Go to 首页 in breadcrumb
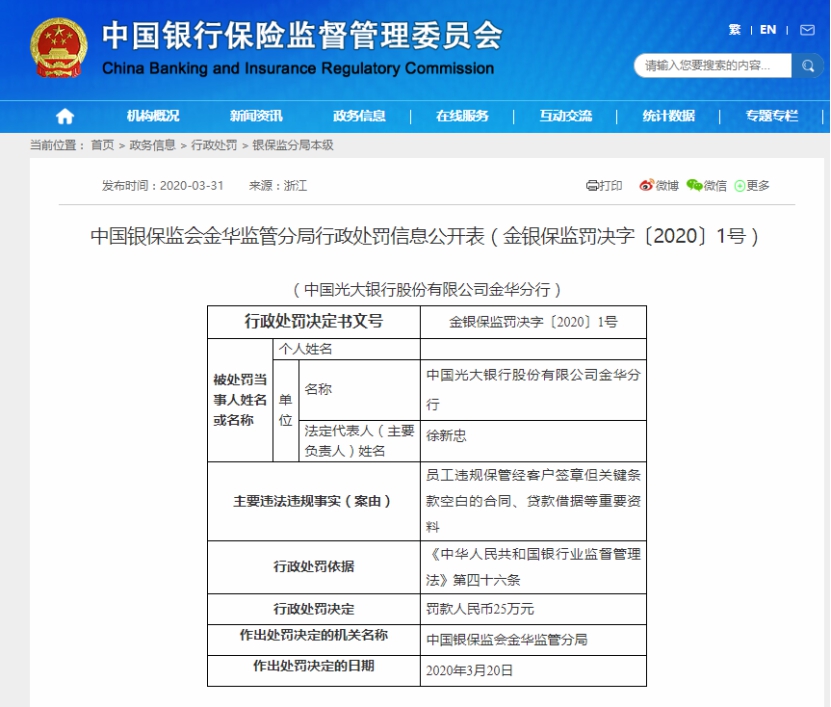 point(102,145)
